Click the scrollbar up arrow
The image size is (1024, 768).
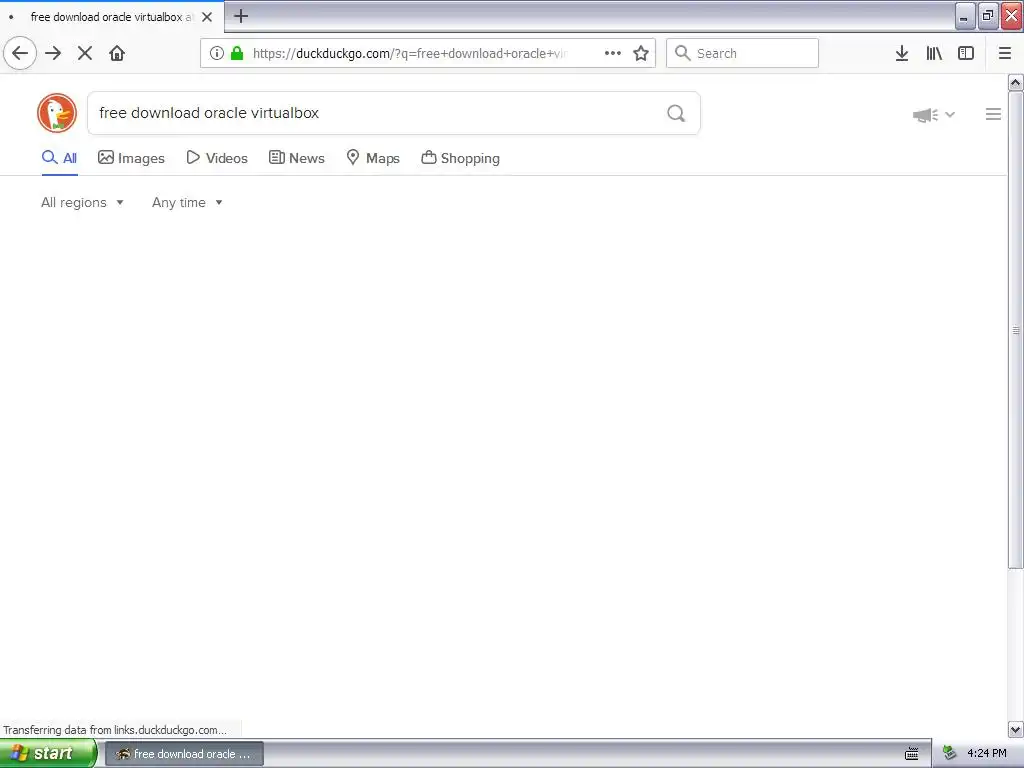[x=1016, y=82]
